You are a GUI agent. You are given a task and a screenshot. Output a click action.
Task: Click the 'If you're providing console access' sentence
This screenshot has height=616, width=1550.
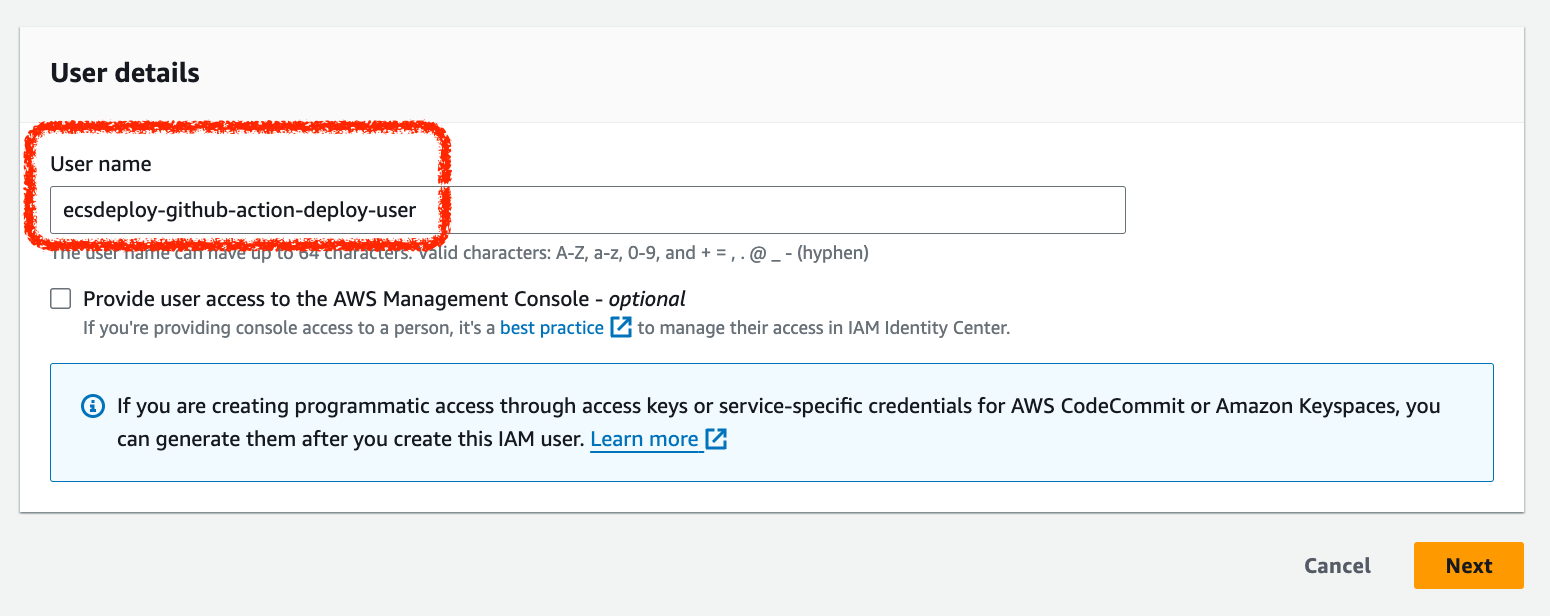click(x=547, y=327)
